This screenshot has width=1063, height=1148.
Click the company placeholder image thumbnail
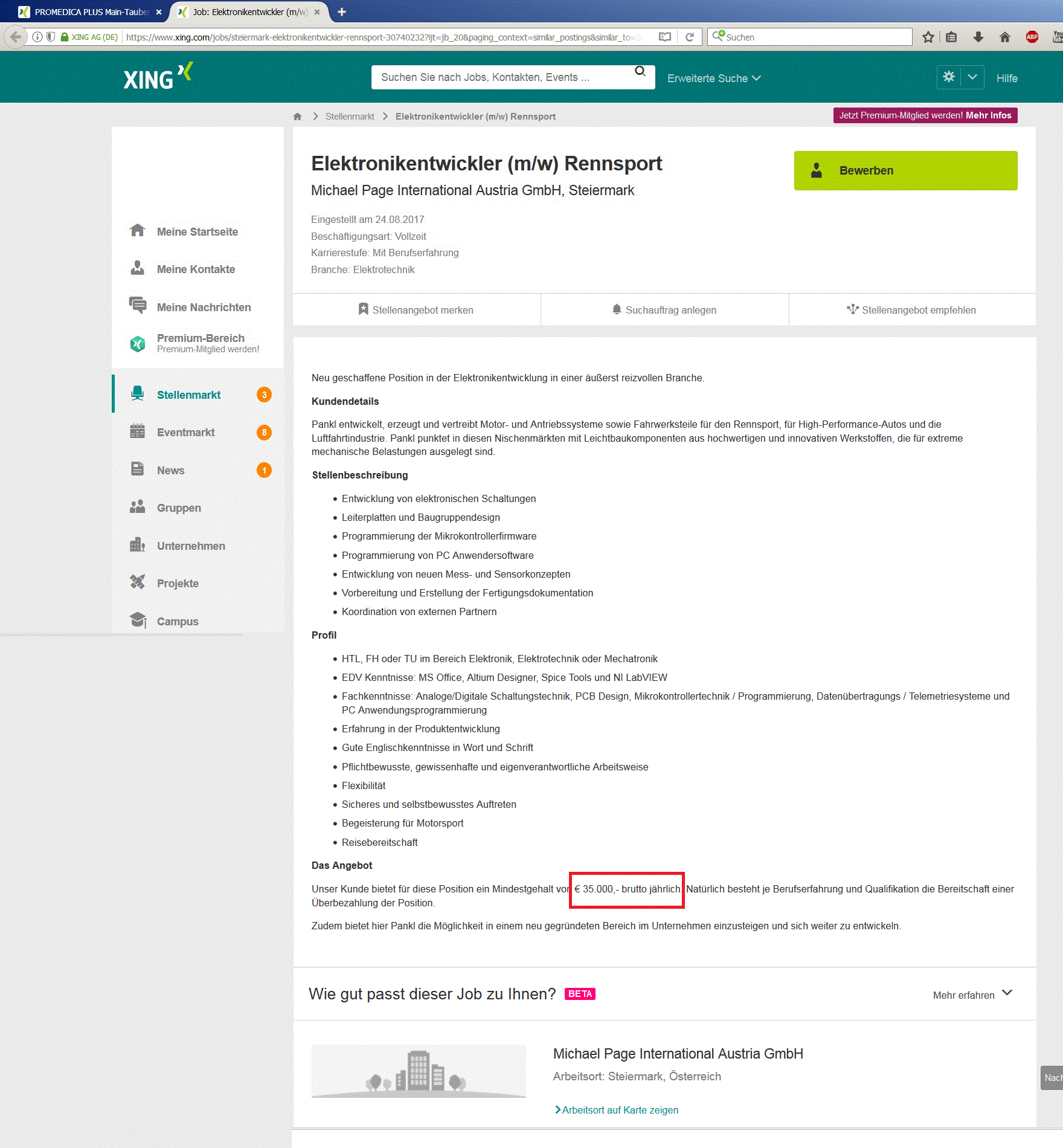click(x=419, y=1071)
